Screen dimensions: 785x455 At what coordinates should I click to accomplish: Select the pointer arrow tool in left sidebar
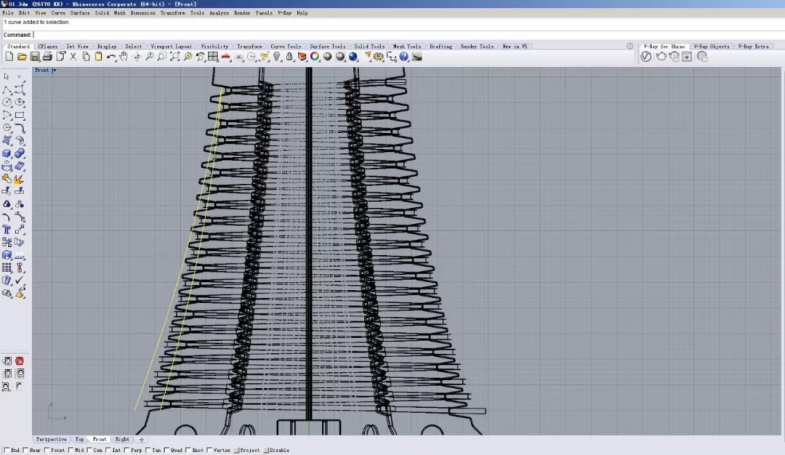click(7, 76)
